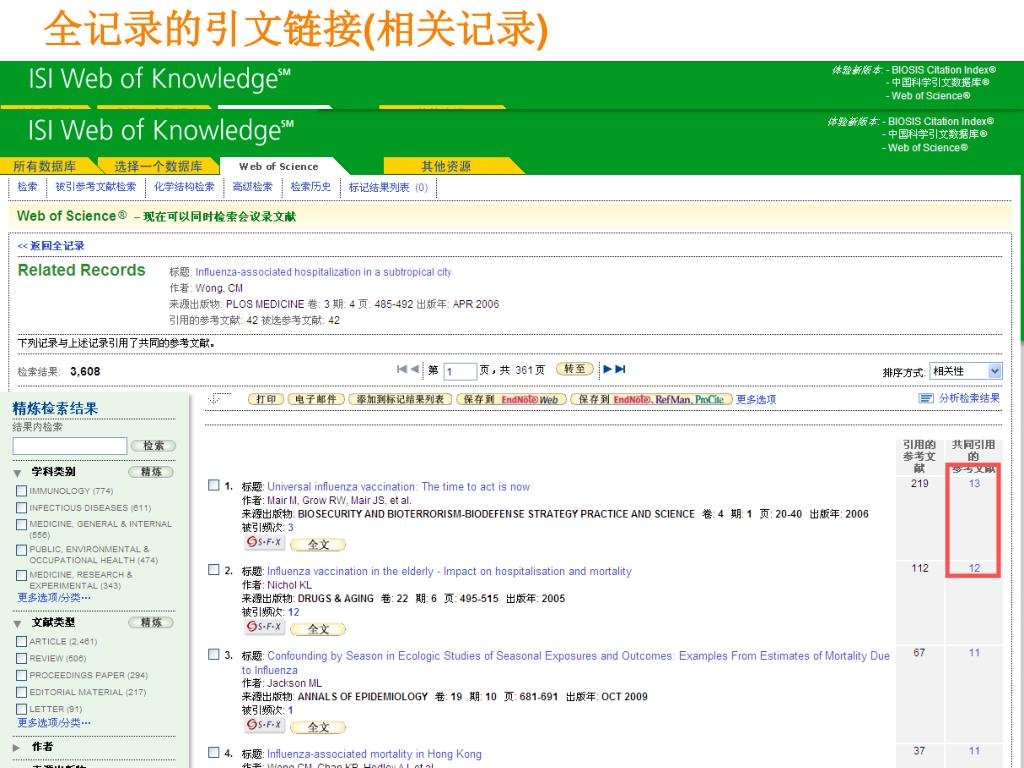Tick the checkbox for record 3
The height and width of the screenshot is (768, 1024).
(214, 654)
